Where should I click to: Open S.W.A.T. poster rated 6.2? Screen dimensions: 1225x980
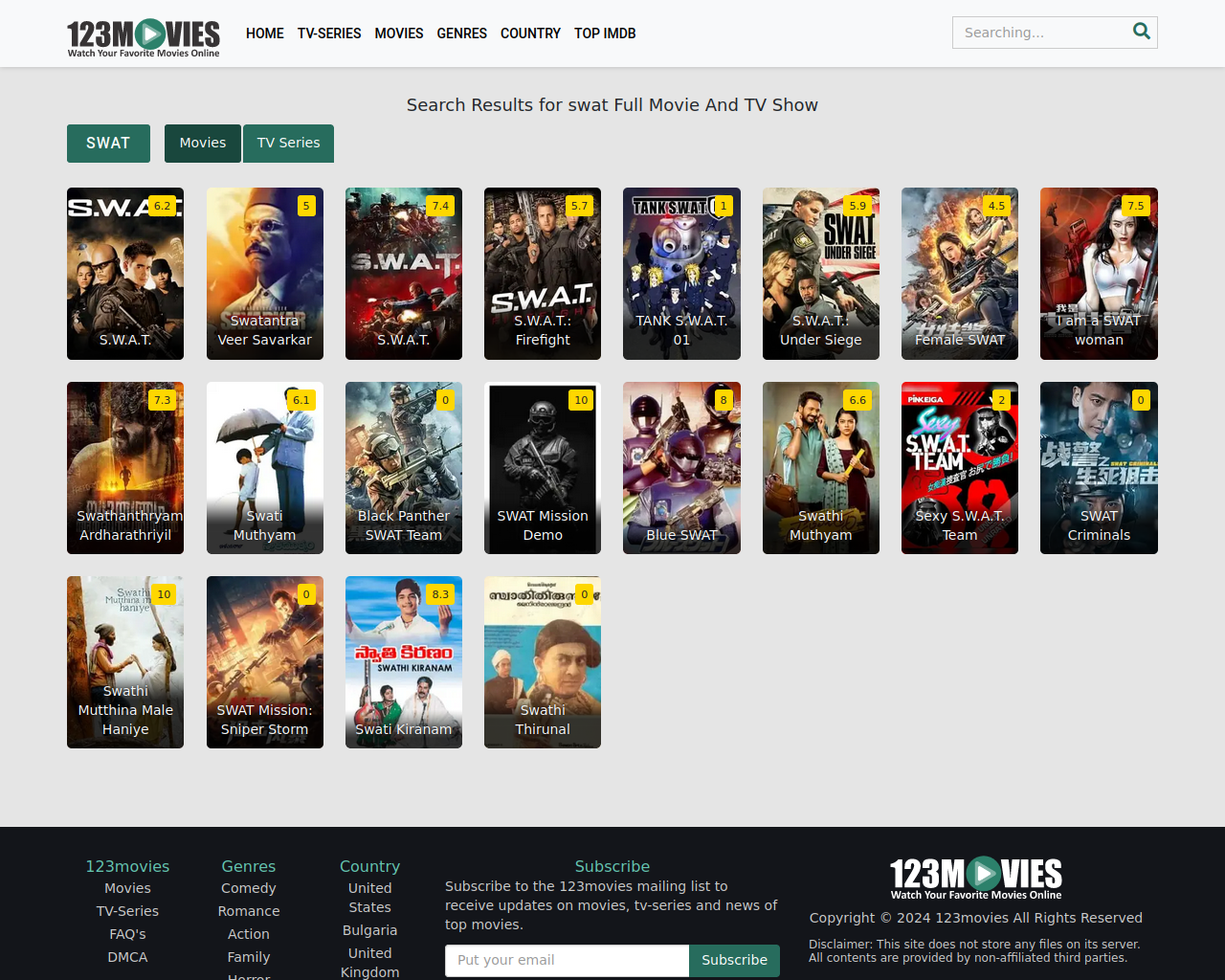125,274
